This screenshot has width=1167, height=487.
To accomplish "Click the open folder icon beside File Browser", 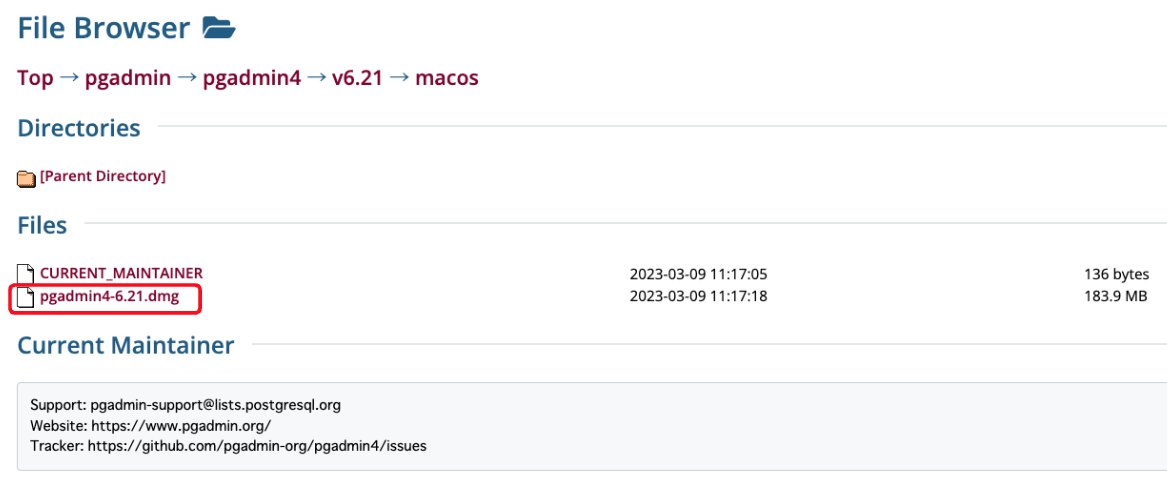I will [219, 28].
